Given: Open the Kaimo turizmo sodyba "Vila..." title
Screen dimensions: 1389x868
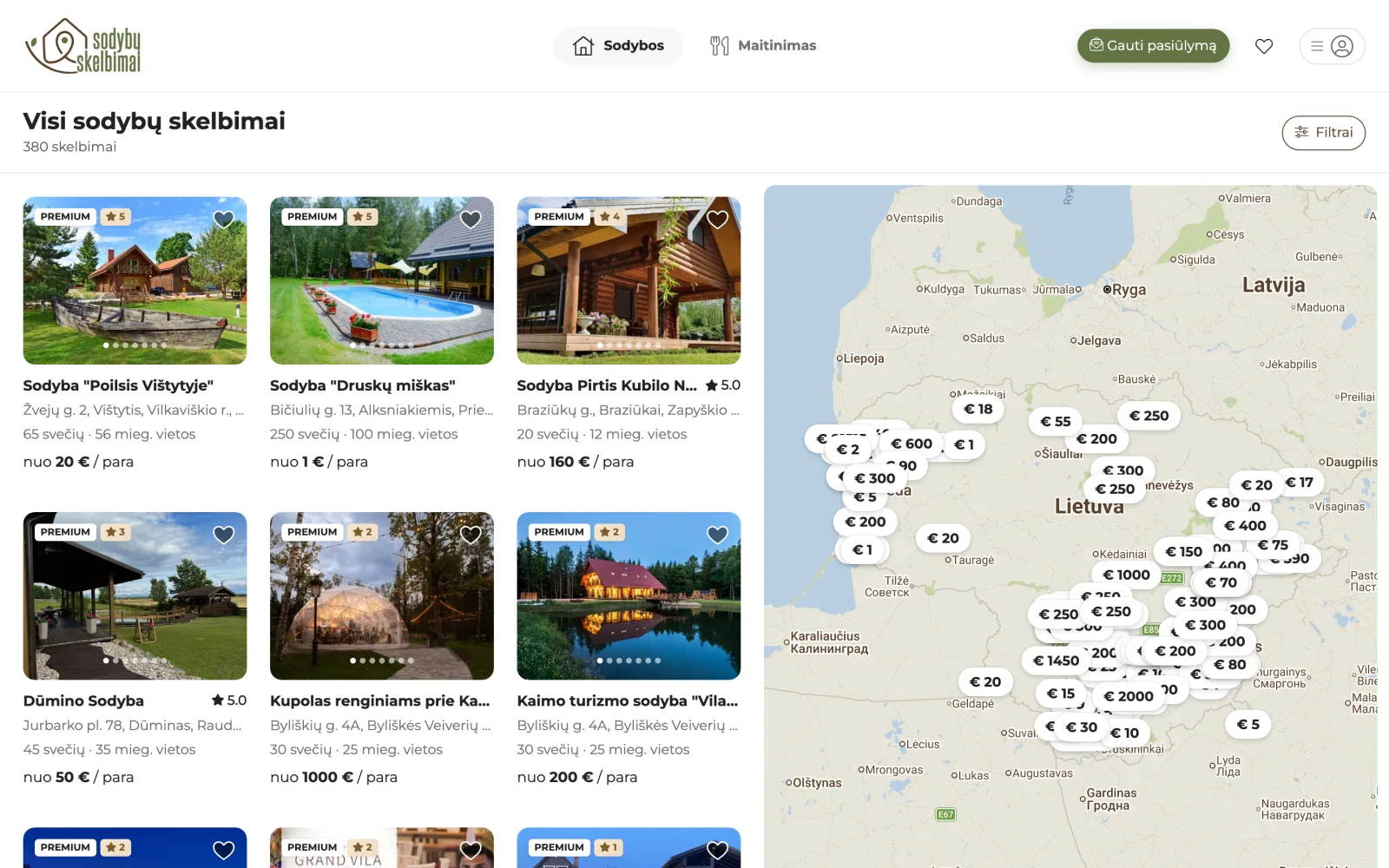Looking at the screenshot, I should 628,700.
